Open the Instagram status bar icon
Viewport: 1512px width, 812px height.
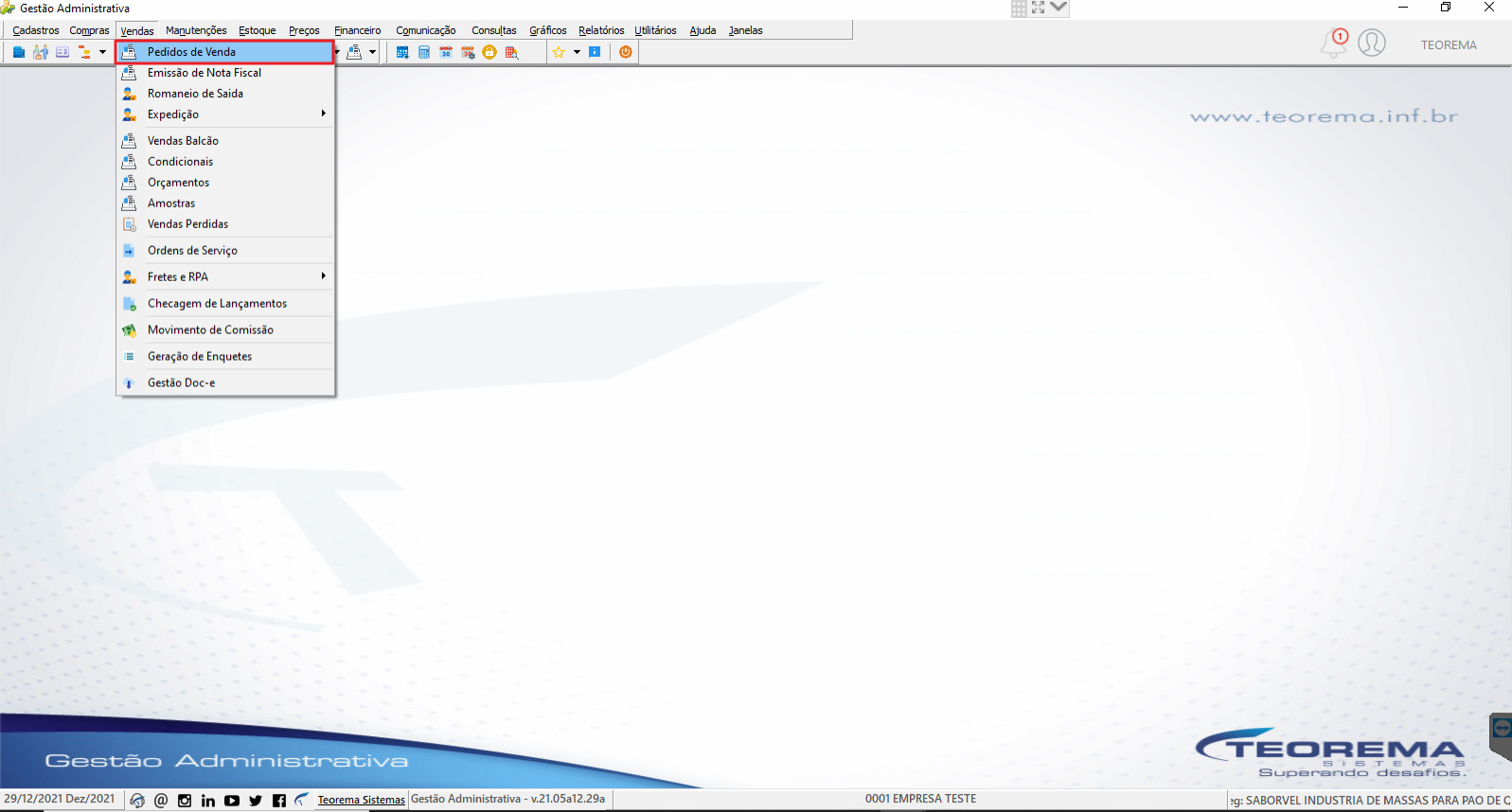coord(185,801)
